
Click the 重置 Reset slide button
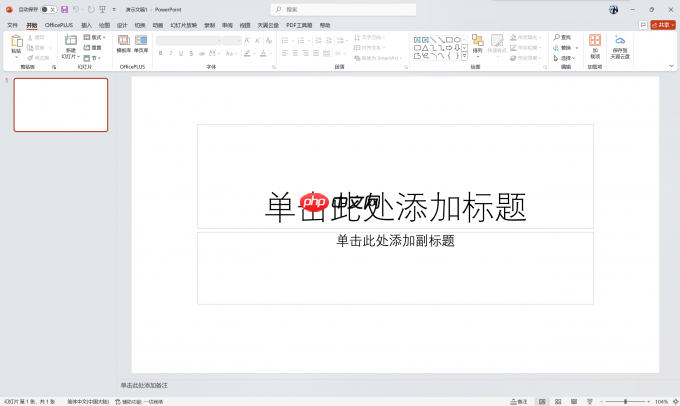click(92, 48)
